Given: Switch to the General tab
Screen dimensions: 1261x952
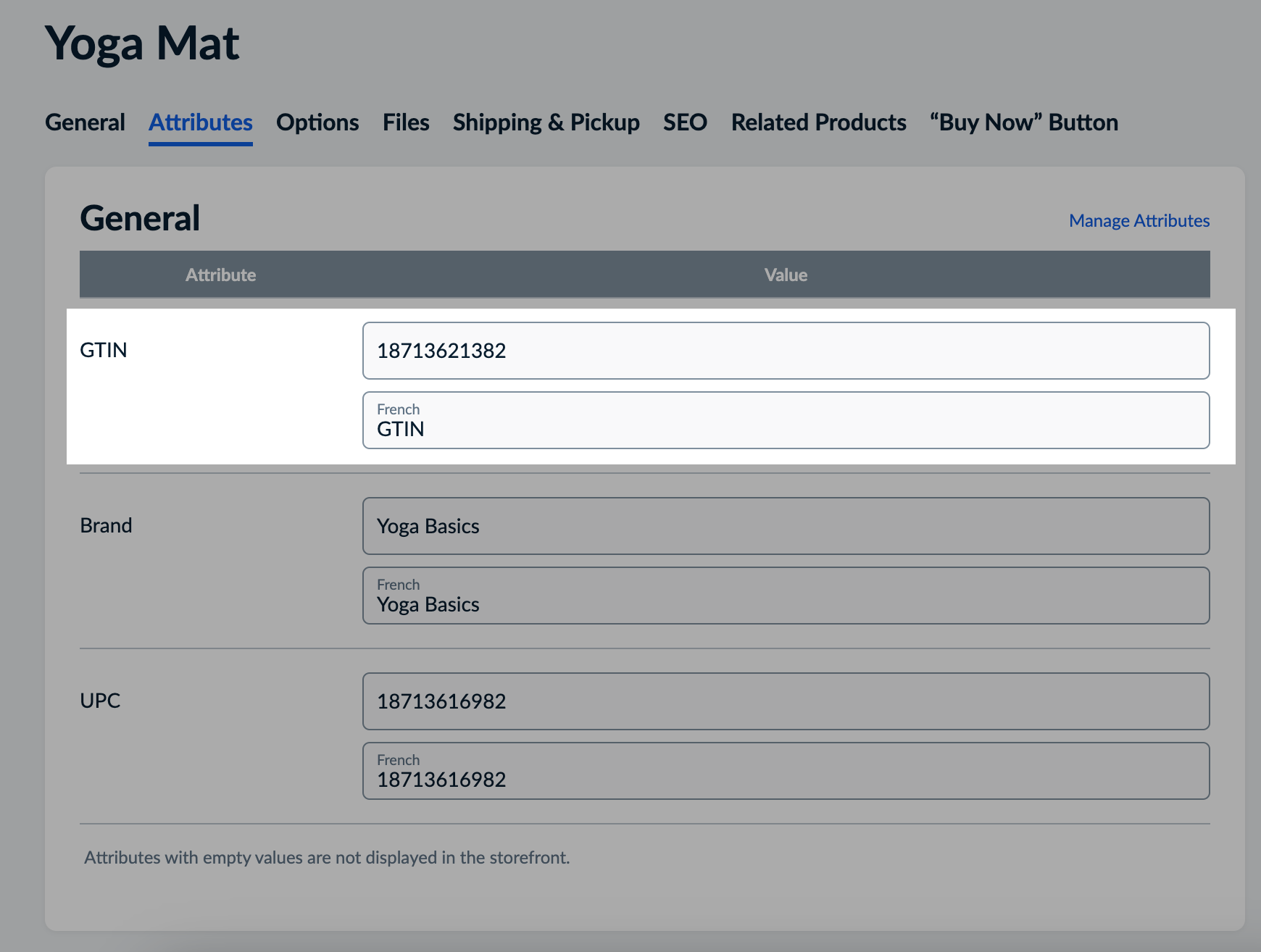Looking at the screenshot, I should (85, 122).
